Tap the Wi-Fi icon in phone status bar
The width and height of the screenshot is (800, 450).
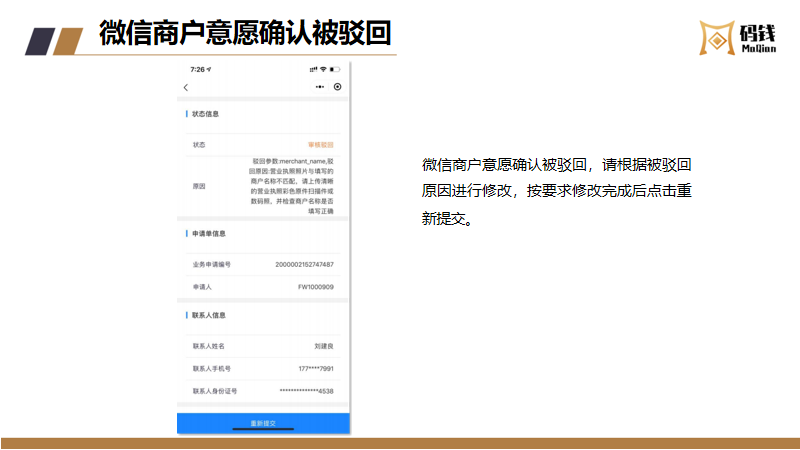[x=324, y=70]
